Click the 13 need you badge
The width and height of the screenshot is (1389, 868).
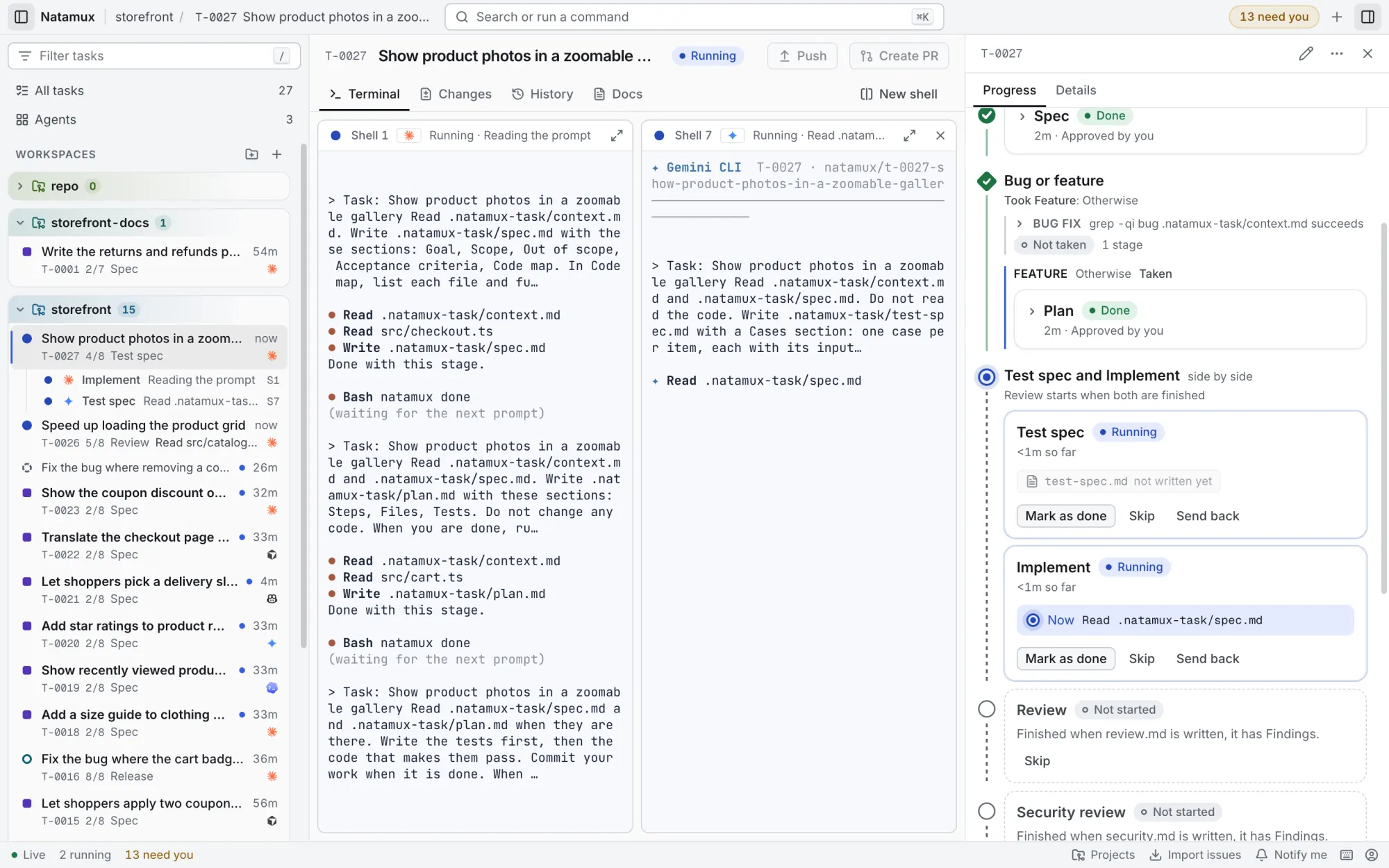click(x=1274, y=17)
